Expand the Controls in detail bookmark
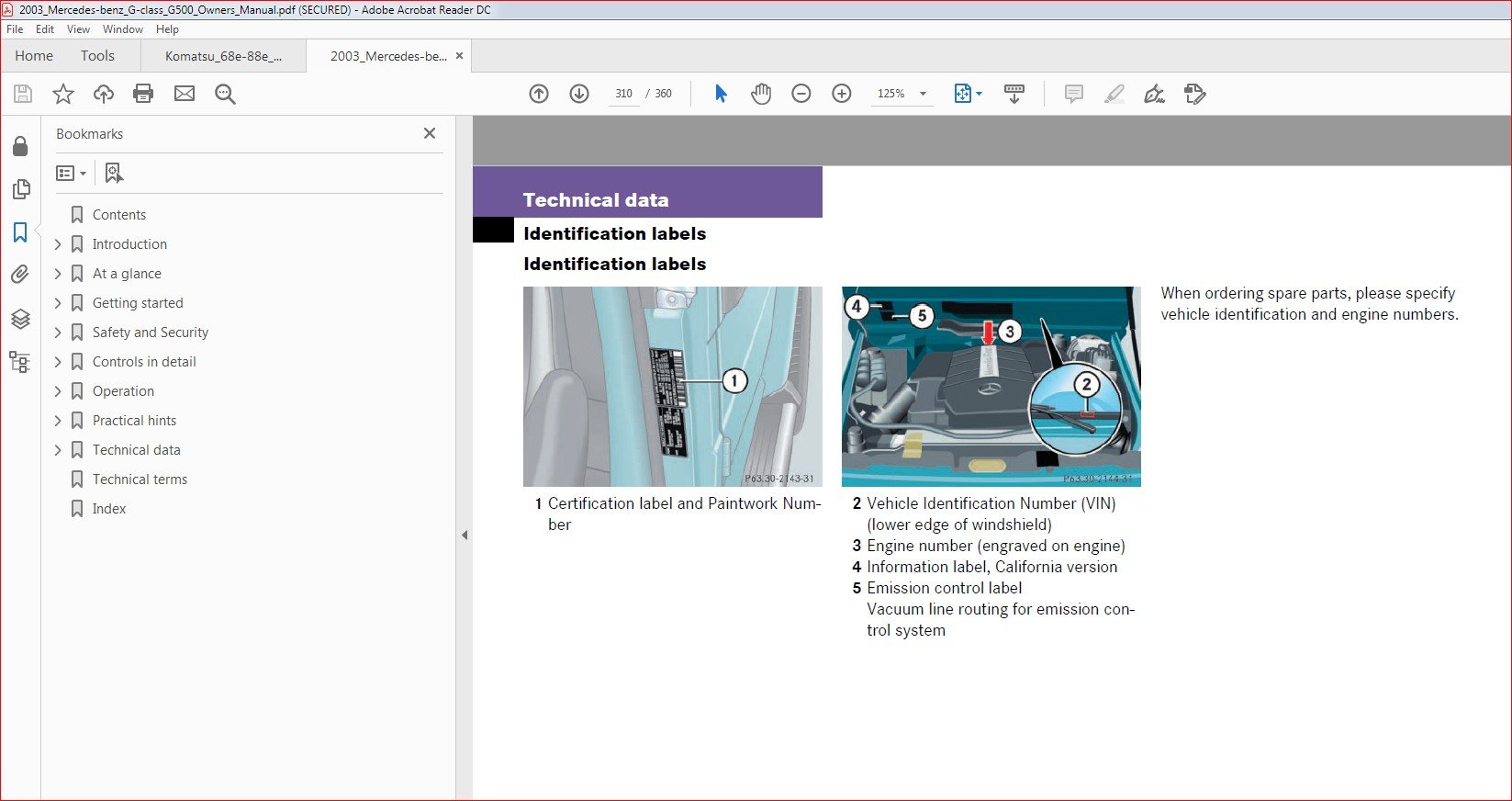The image size is (1512, 801). (x=58, y=362)
